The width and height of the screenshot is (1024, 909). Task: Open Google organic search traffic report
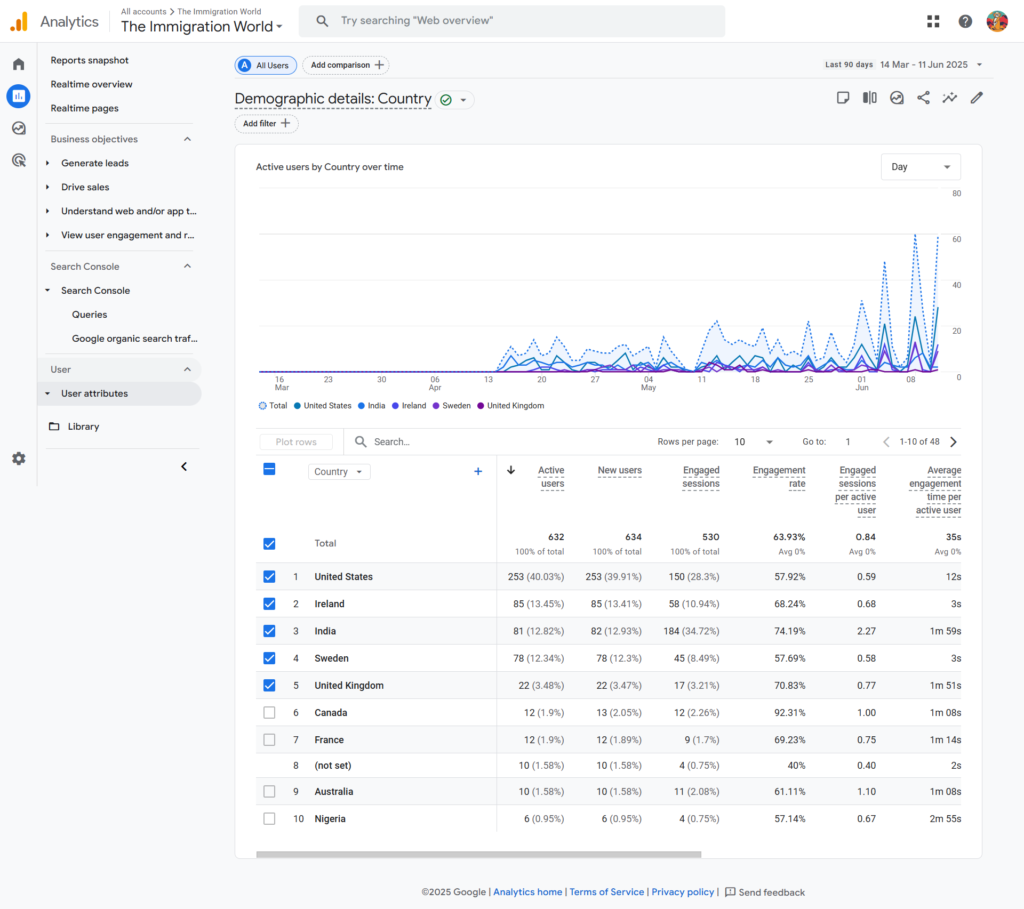point(135,338)
